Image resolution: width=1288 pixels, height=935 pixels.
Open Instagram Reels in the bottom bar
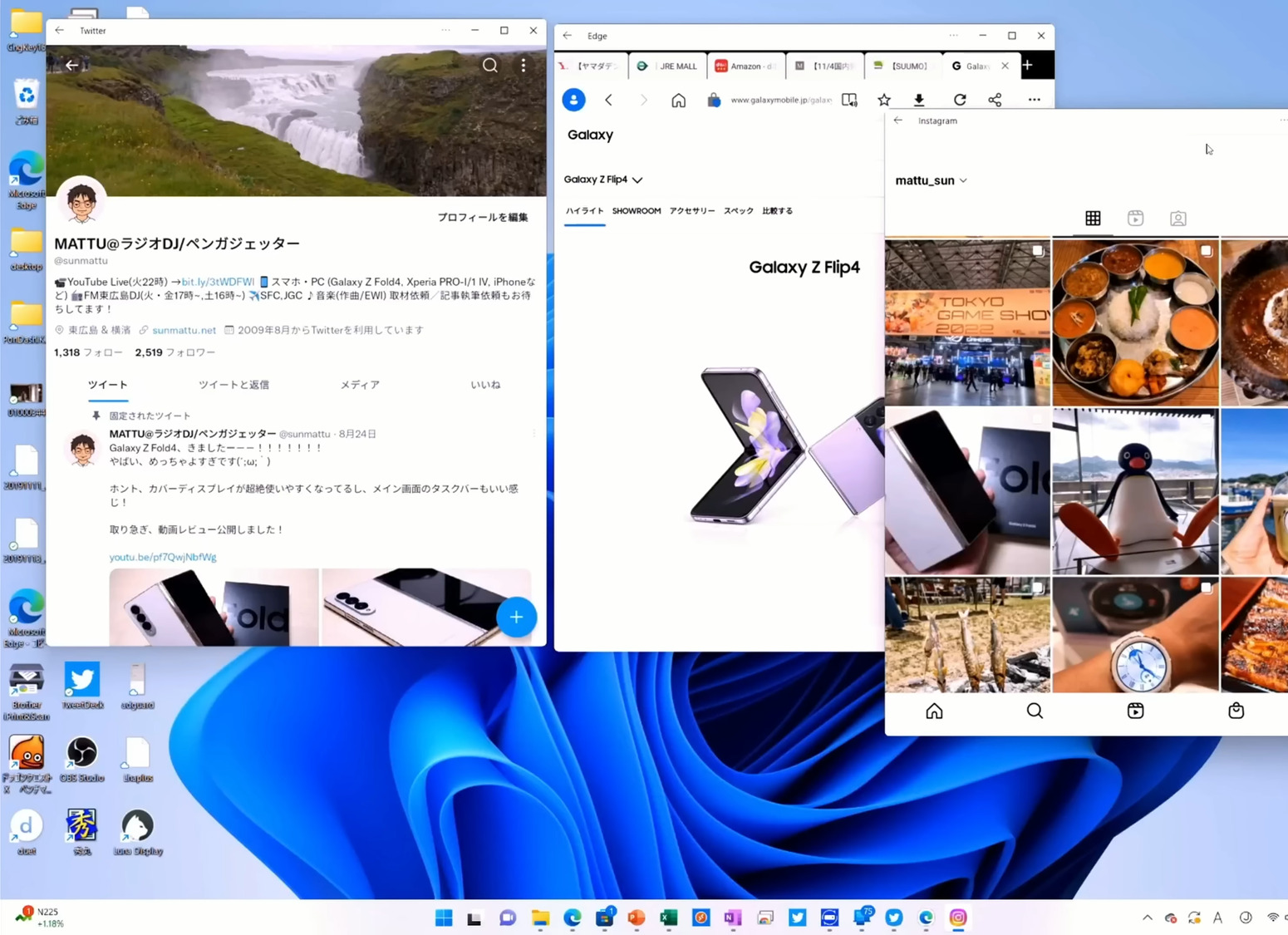click(x=1136, y=711)
